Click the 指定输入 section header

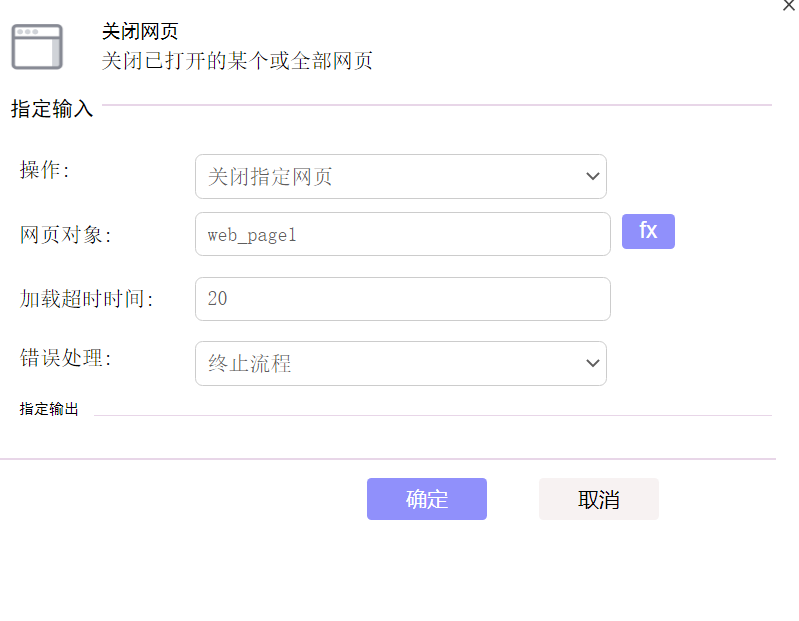52,109
